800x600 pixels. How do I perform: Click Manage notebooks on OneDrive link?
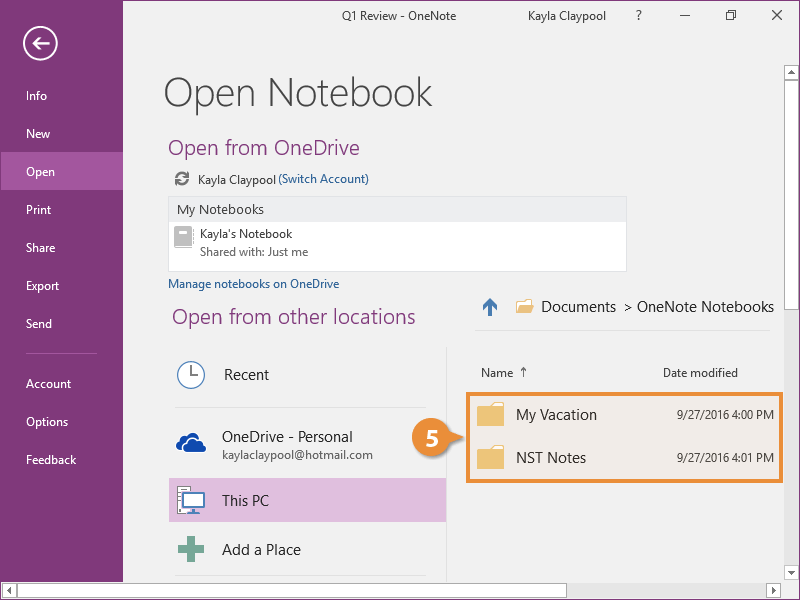tap(254, 284)
